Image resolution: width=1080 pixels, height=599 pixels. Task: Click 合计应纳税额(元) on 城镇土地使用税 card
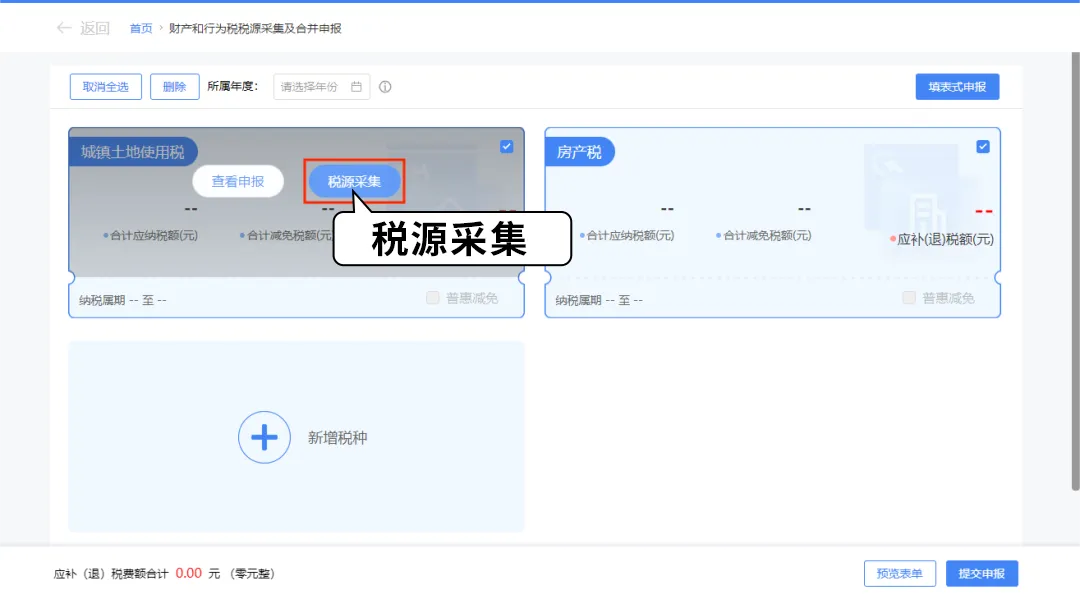154,235
